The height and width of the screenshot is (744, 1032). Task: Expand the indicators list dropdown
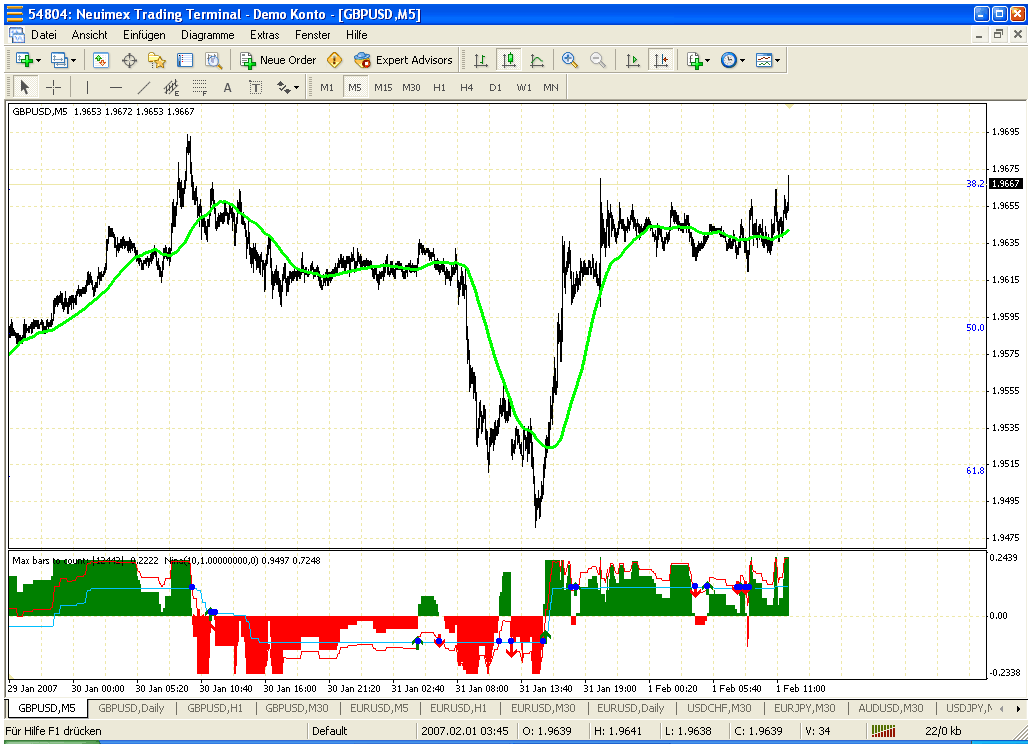pos(708,60)
